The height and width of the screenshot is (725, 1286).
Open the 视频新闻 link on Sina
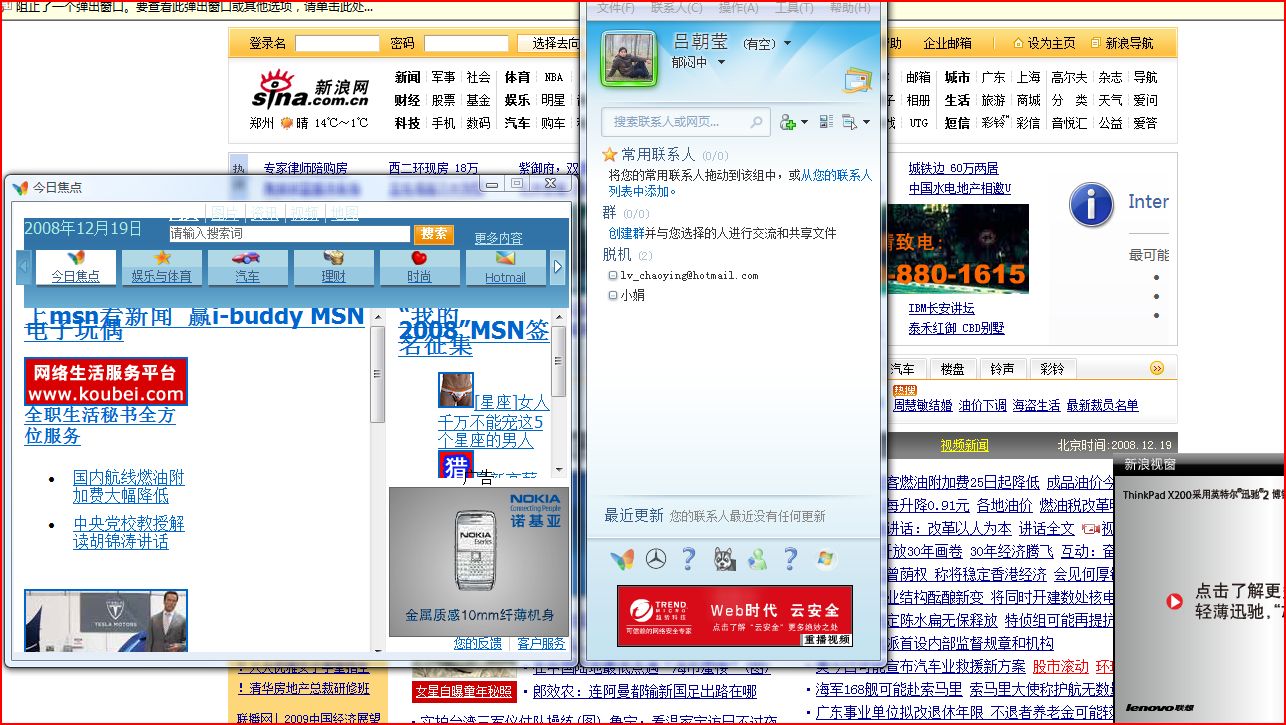(x=964, y=445)
